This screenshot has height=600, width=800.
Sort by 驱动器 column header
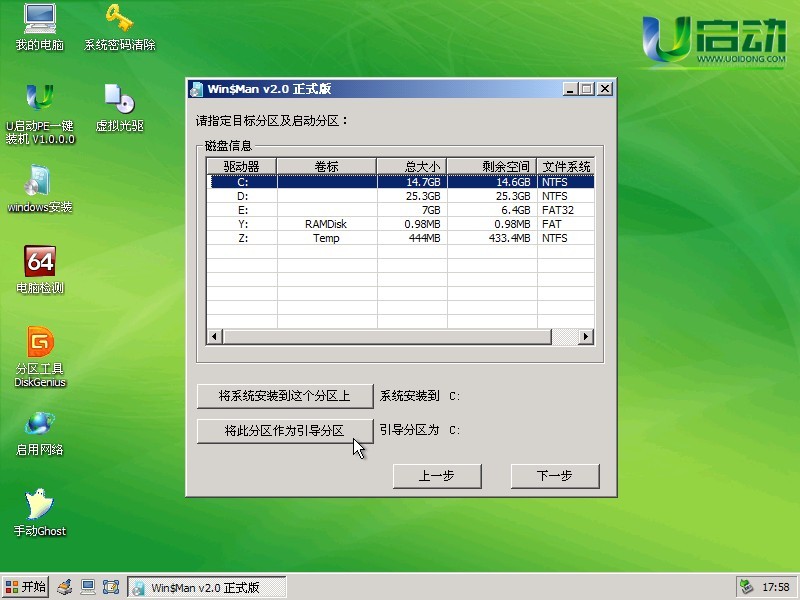pyautogui.click(x=241, y=166)
